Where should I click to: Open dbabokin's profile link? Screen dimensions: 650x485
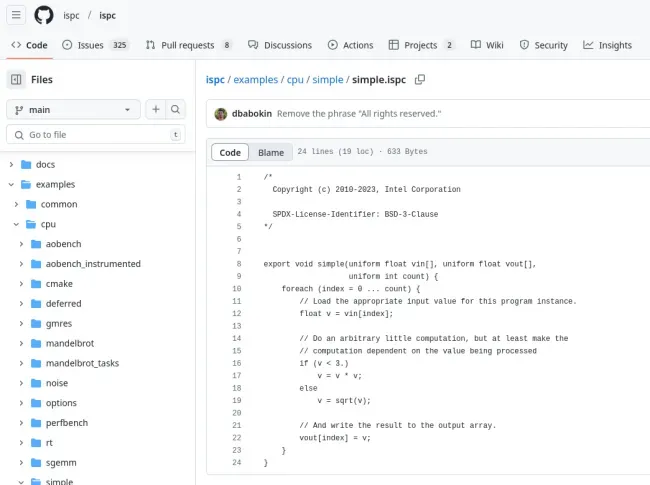(x=252, y=114)
